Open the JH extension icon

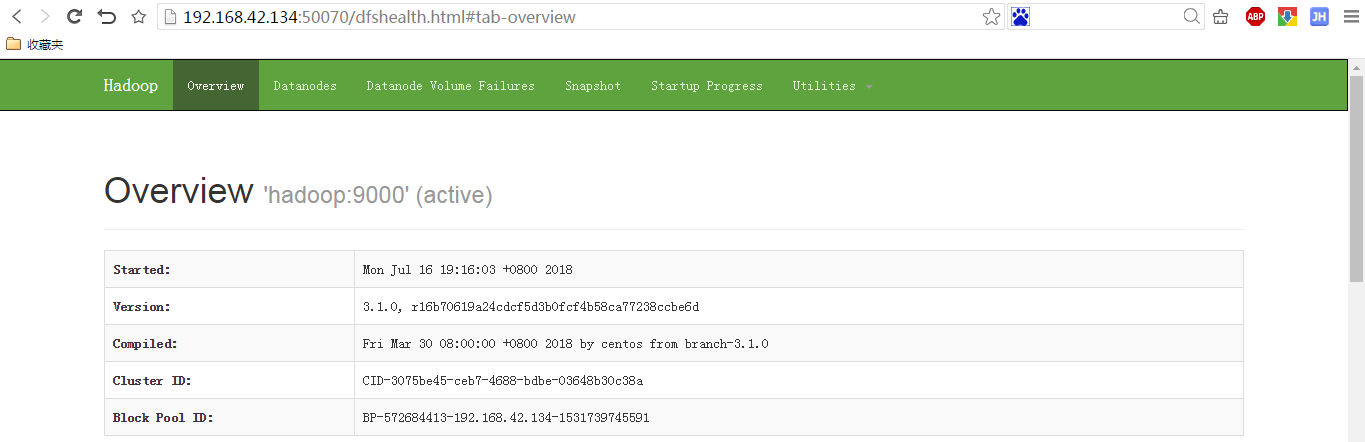(1319, 17)
